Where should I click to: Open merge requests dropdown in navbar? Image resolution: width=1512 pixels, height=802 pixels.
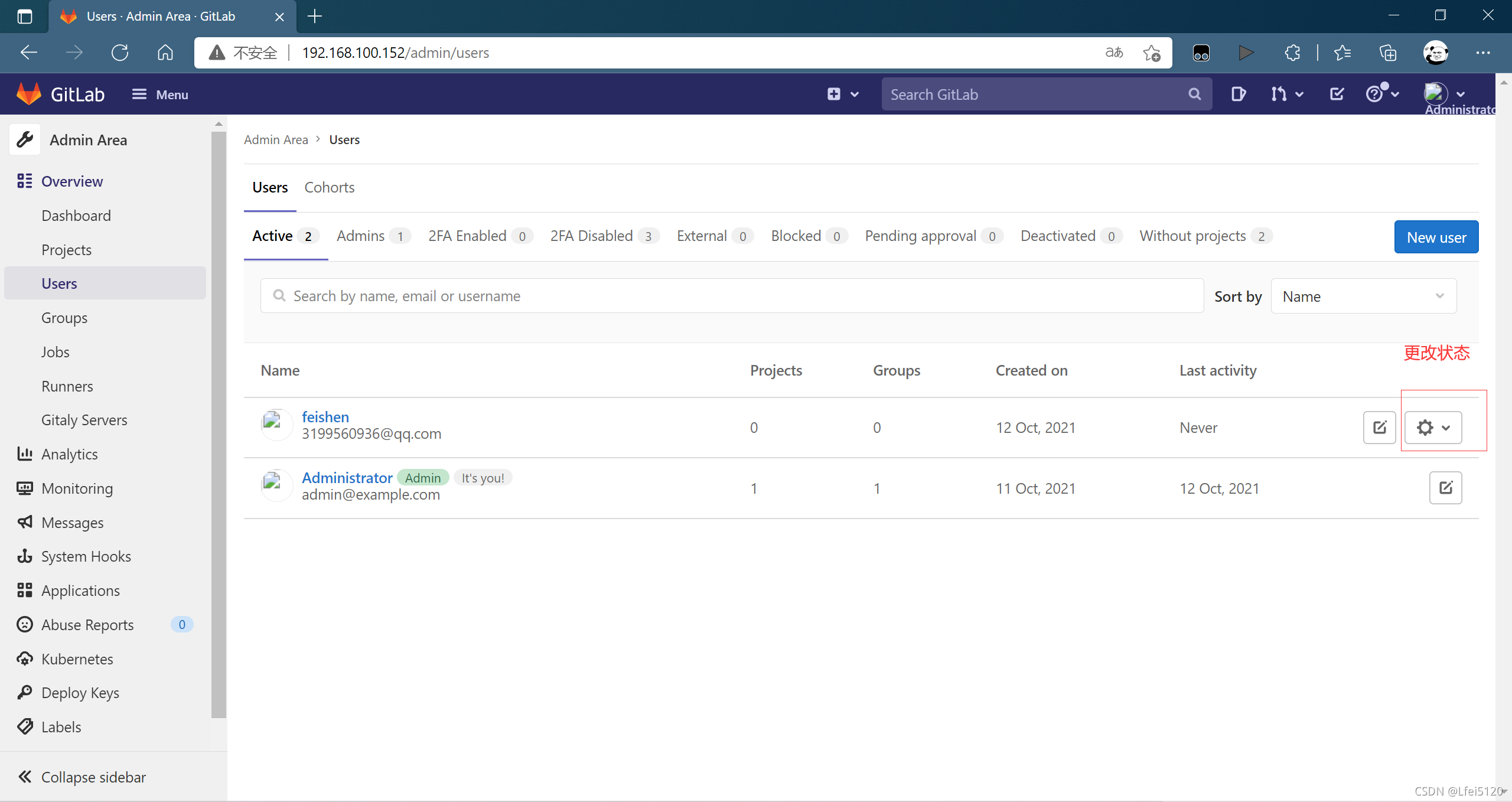(1286, 94)
